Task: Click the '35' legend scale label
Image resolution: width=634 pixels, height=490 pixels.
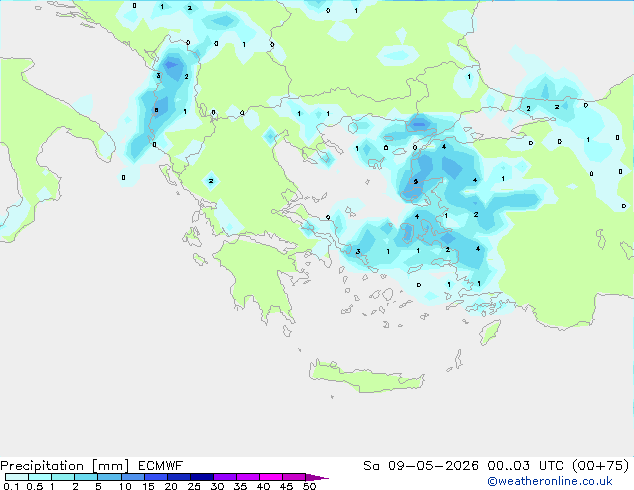Action: (x=241, y=486)
